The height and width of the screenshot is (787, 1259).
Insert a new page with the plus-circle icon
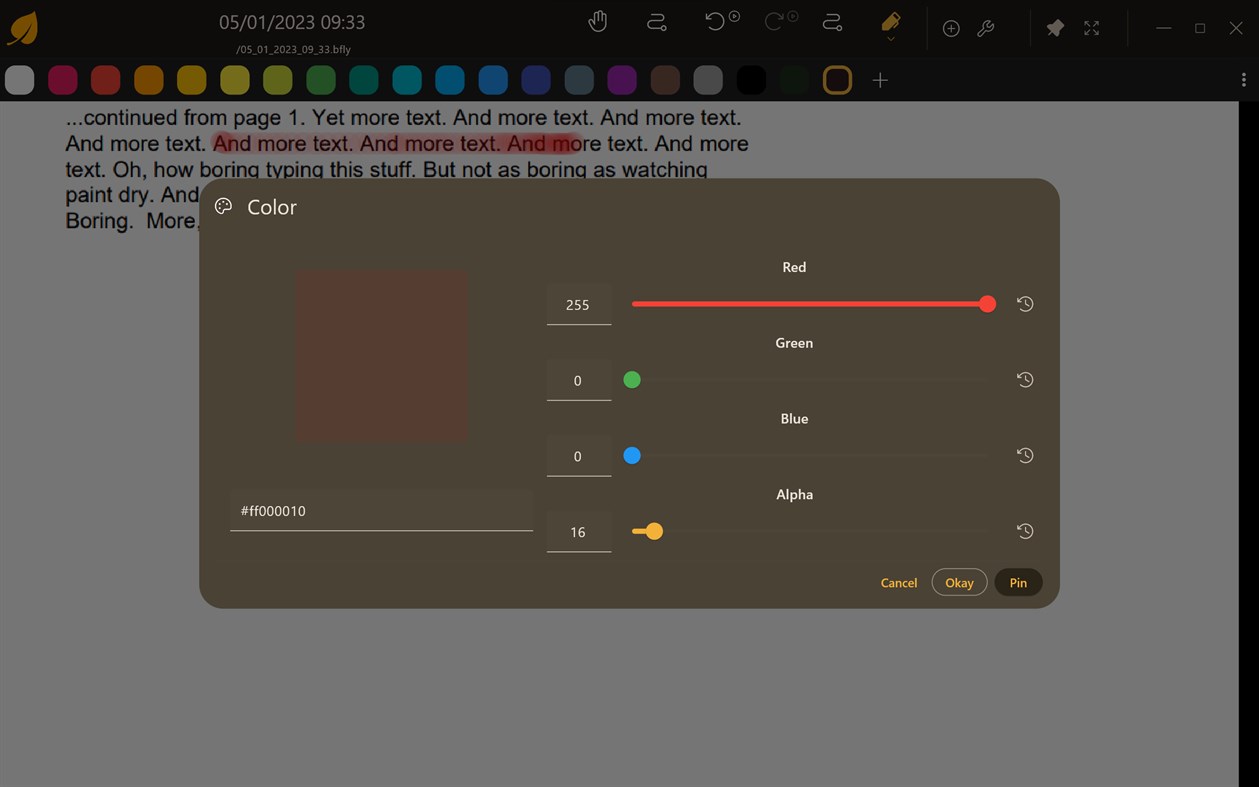click(x=951, y=28)
